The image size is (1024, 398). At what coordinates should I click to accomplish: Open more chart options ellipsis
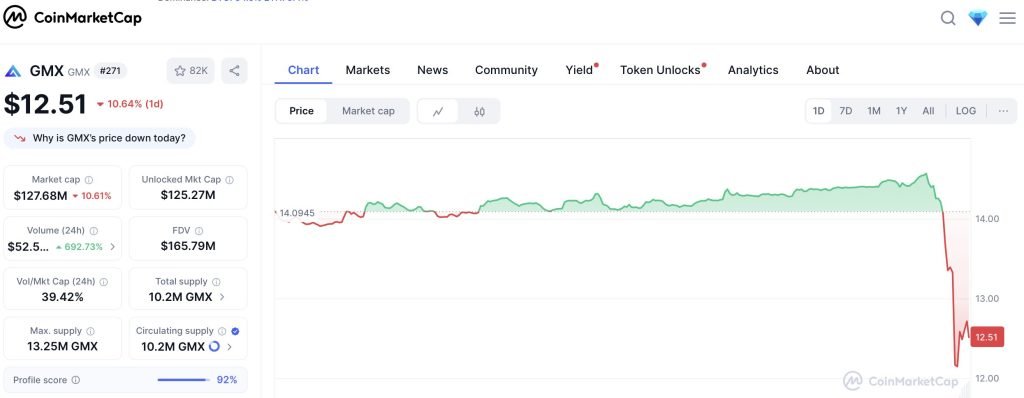(1003, 111)
